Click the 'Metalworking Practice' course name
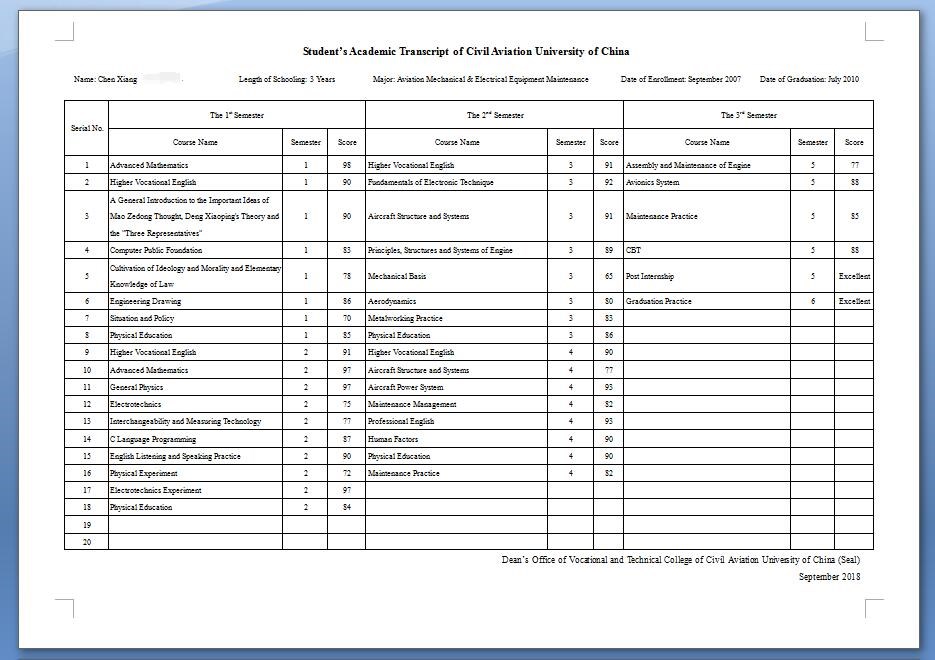This screenshot has height=660, width=935. pyautogui.click(x=405, y=318)
